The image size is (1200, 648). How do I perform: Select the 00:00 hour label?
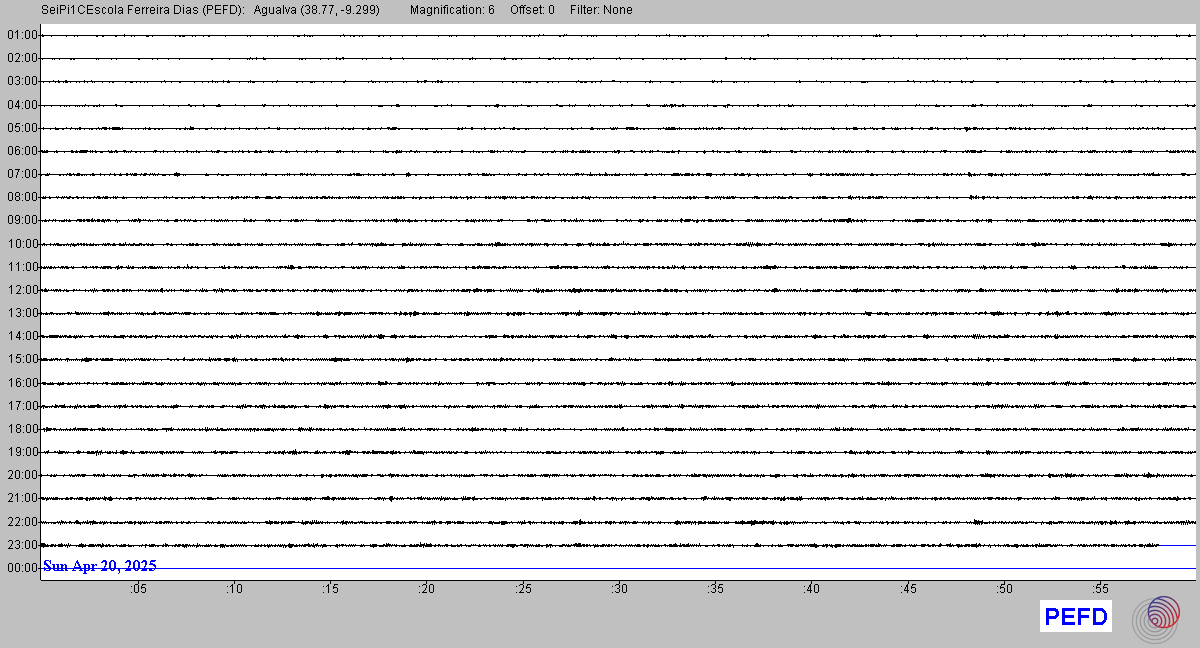tap(22, 568)
